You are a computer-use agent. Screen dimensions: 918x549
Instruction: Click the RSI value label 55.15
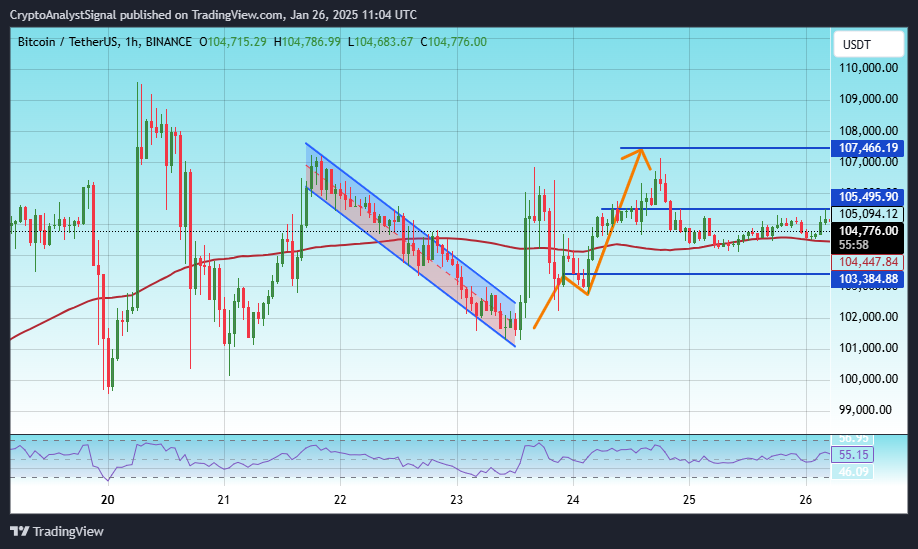point(852,455)
